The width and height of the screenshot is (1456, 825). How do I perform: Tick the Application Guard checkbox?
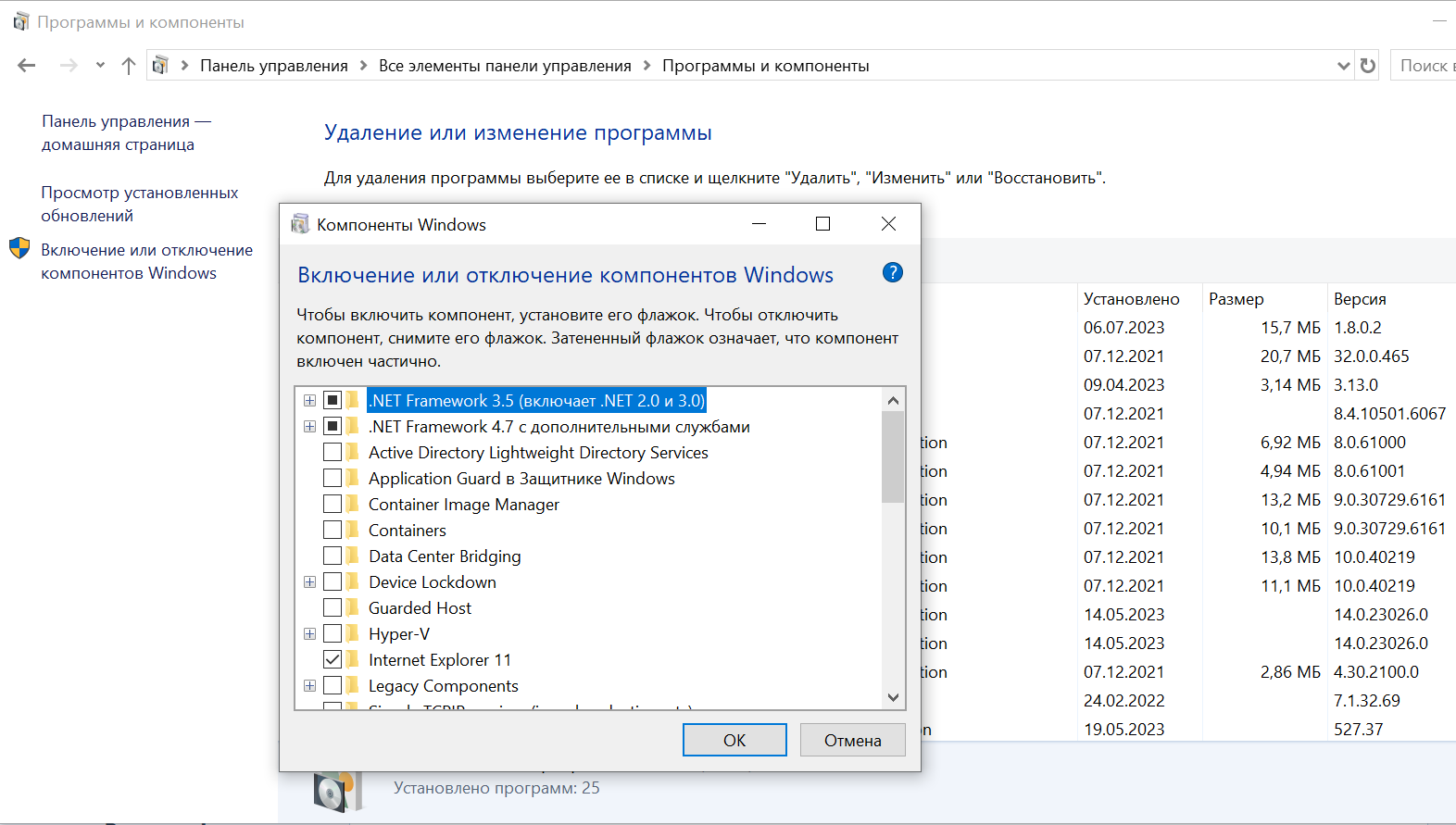pos(333,478)
